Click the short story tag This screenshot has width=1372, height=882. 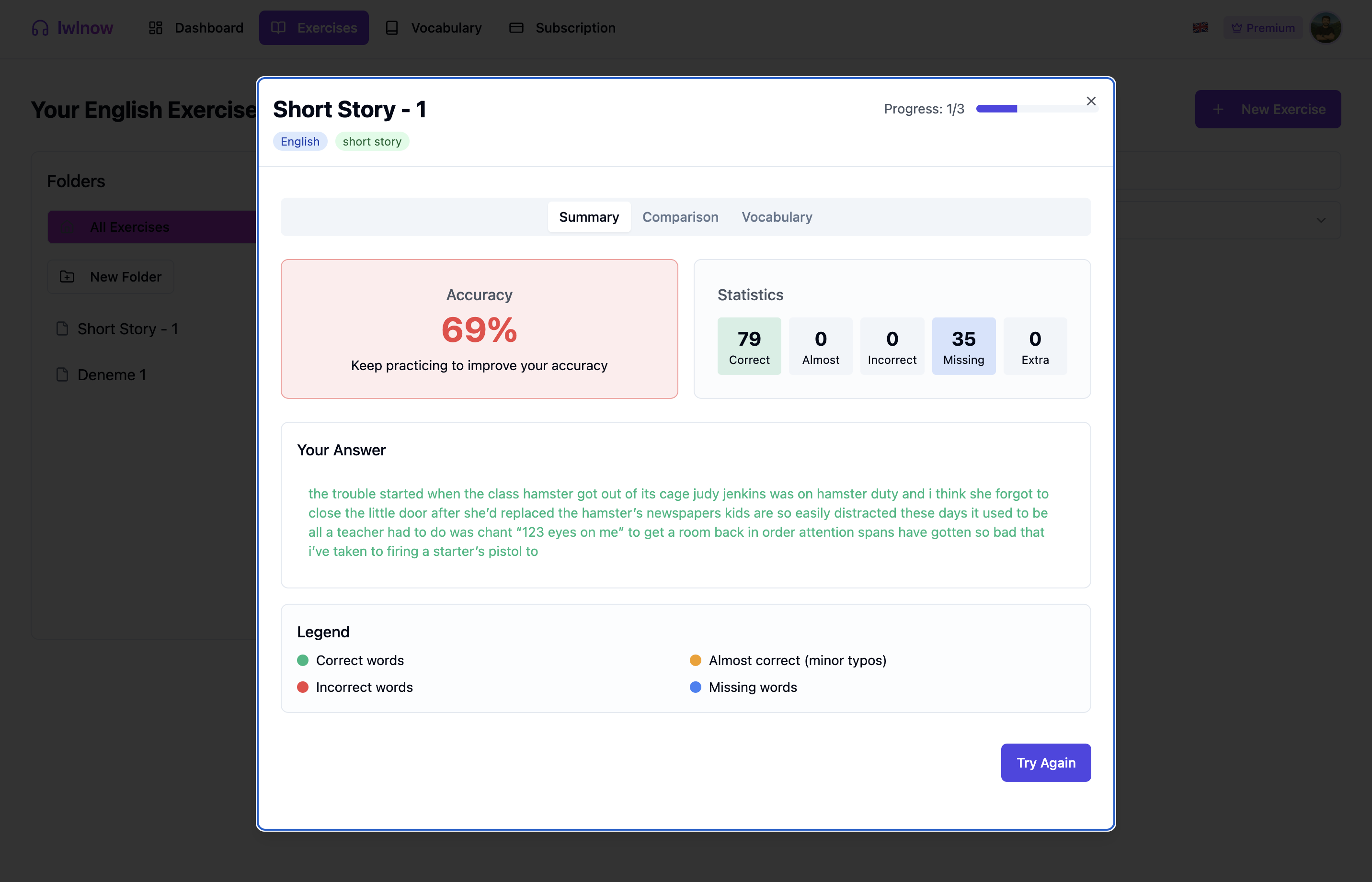(x=372, y=141)
